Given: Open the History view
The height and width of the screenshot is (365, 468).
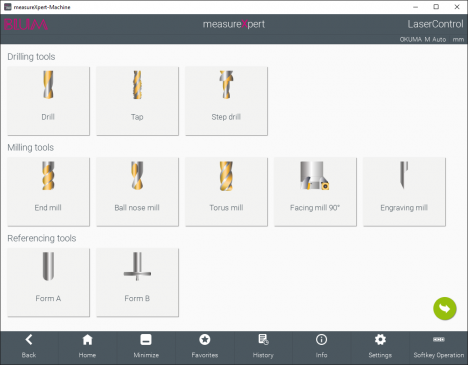Looking at the screenshot, I should [263, 347].
